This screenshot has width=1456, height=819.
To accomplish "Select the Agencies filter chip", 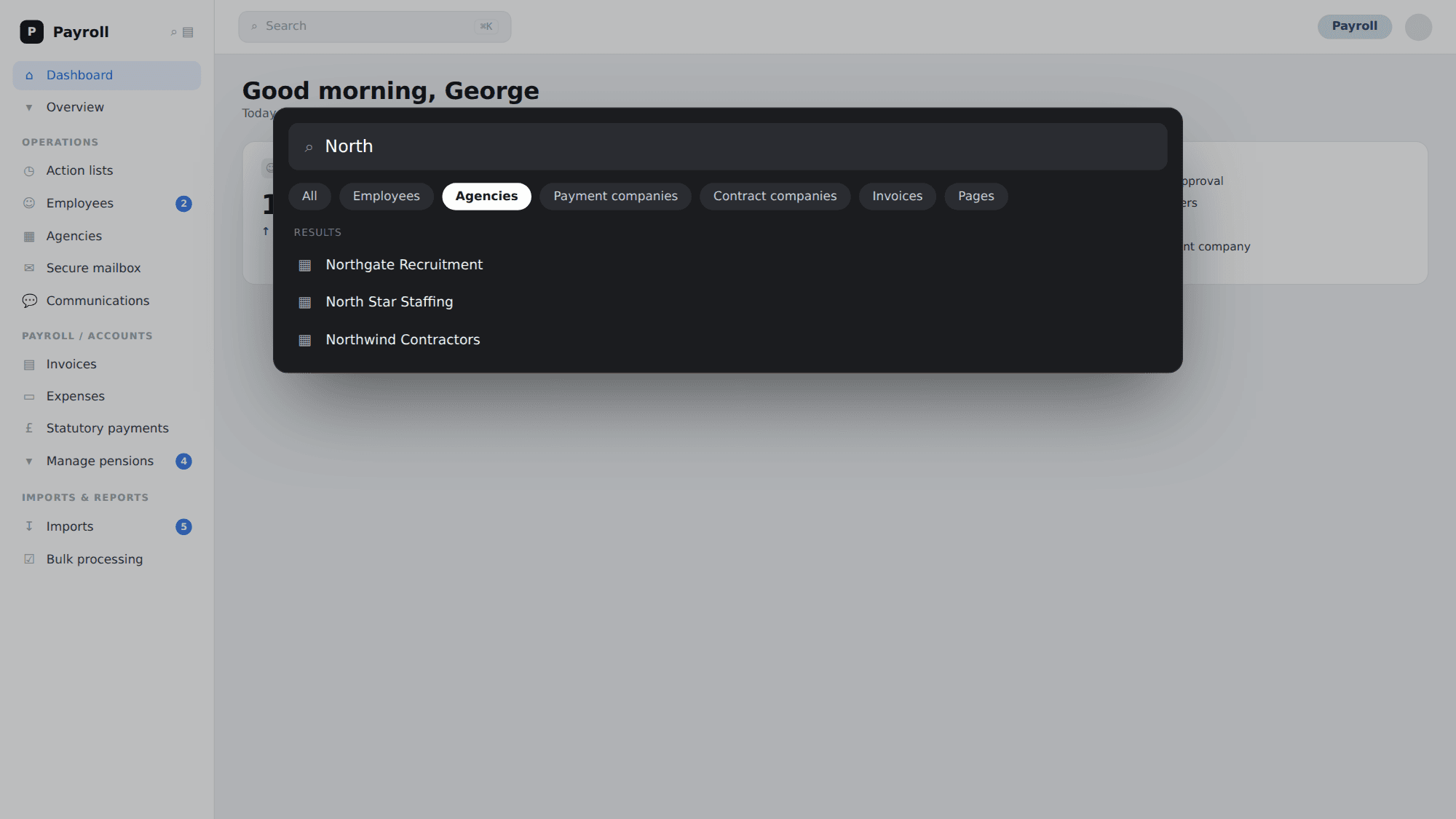I will coord(486,197).
